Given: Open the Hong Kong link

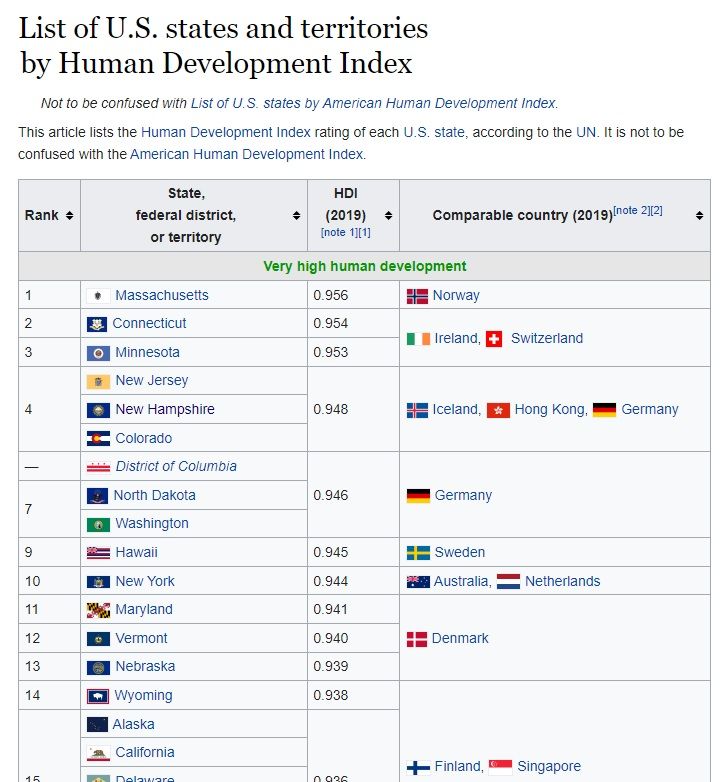Looking at the screenshot, I should click(x=548, y=410).
